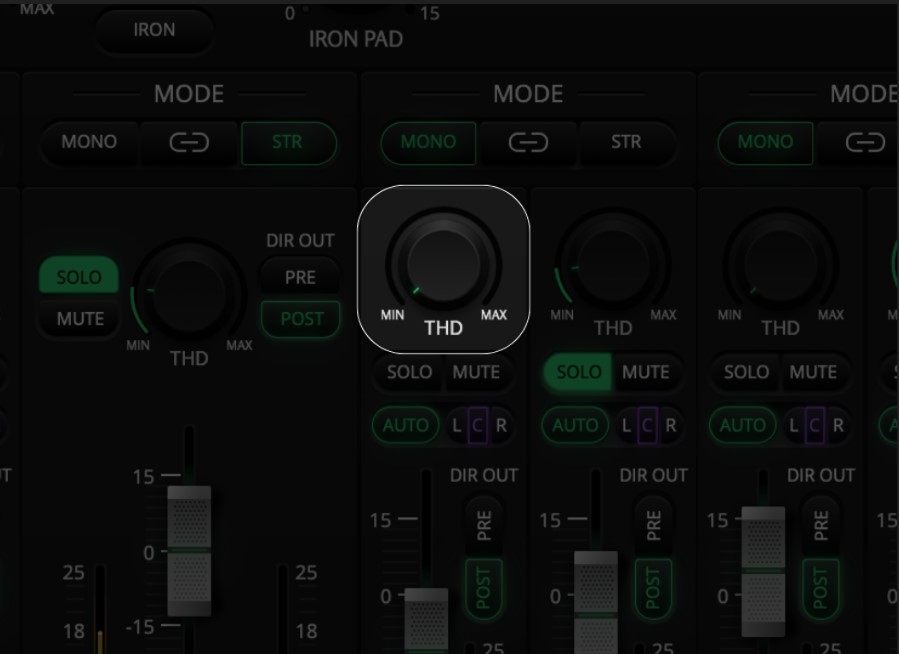Click the rightmost fully visible THD knob
Screen dimensions: 899x654
click(780, 264)
